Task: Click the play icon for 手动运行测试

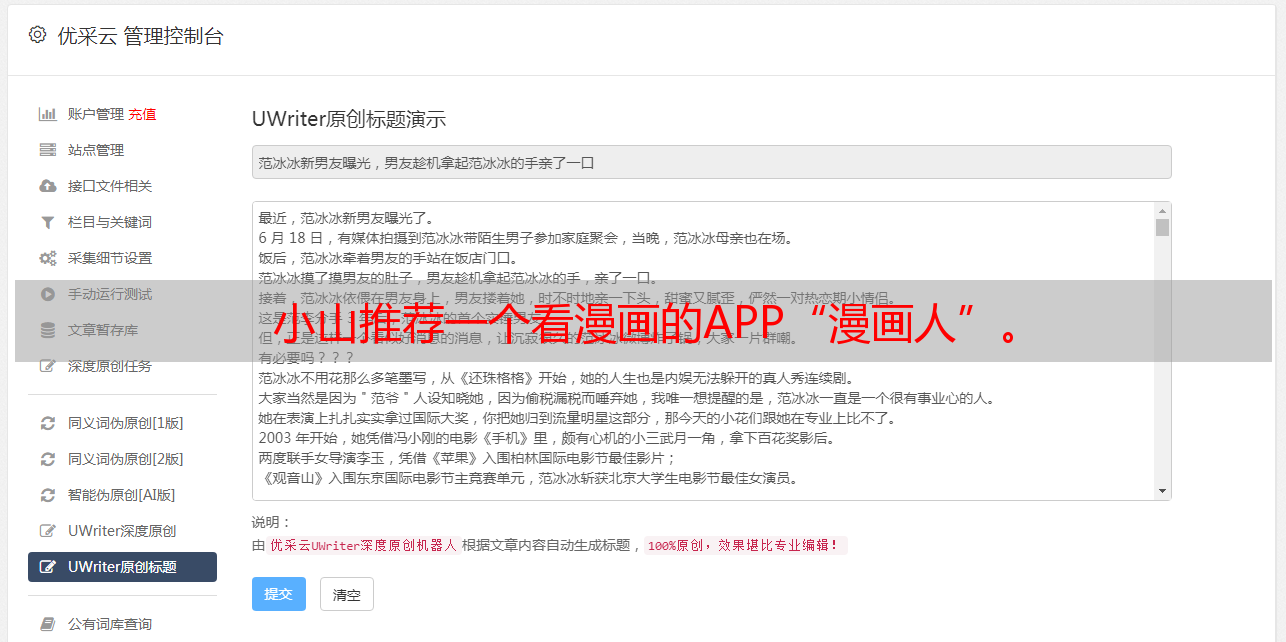Action: 47,294
